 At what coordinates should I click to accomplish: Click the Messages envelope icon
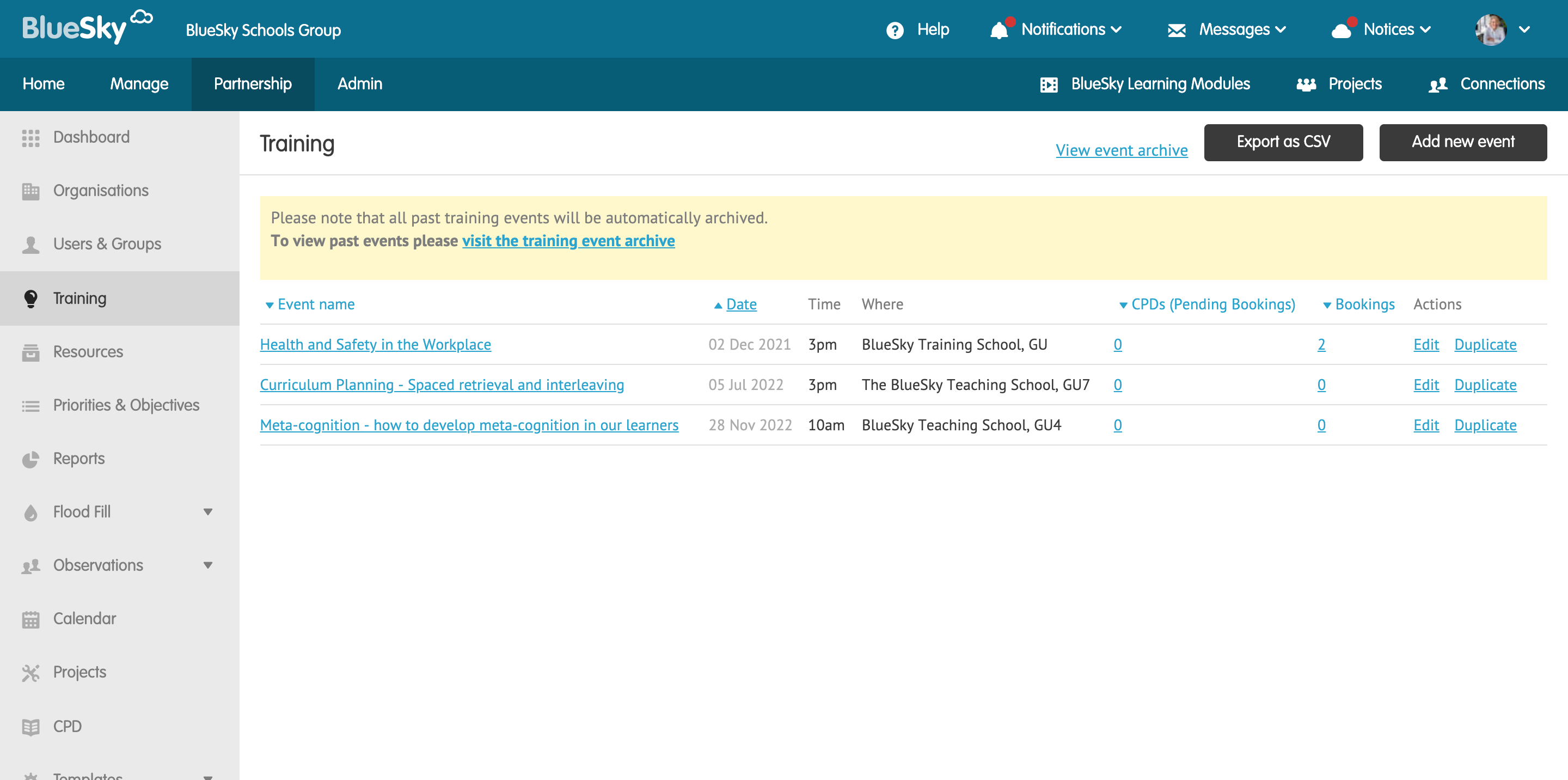(1176, 30)
